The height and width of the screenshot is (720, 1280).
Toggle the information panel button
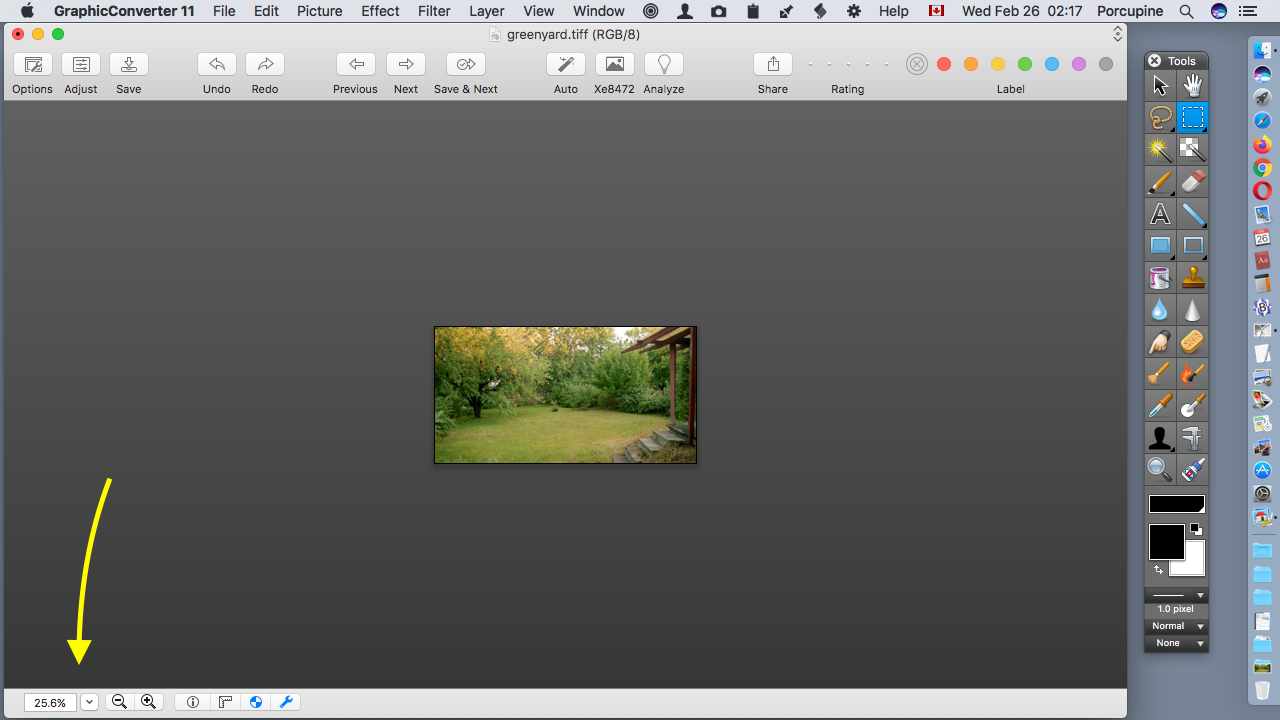point(193,702)
